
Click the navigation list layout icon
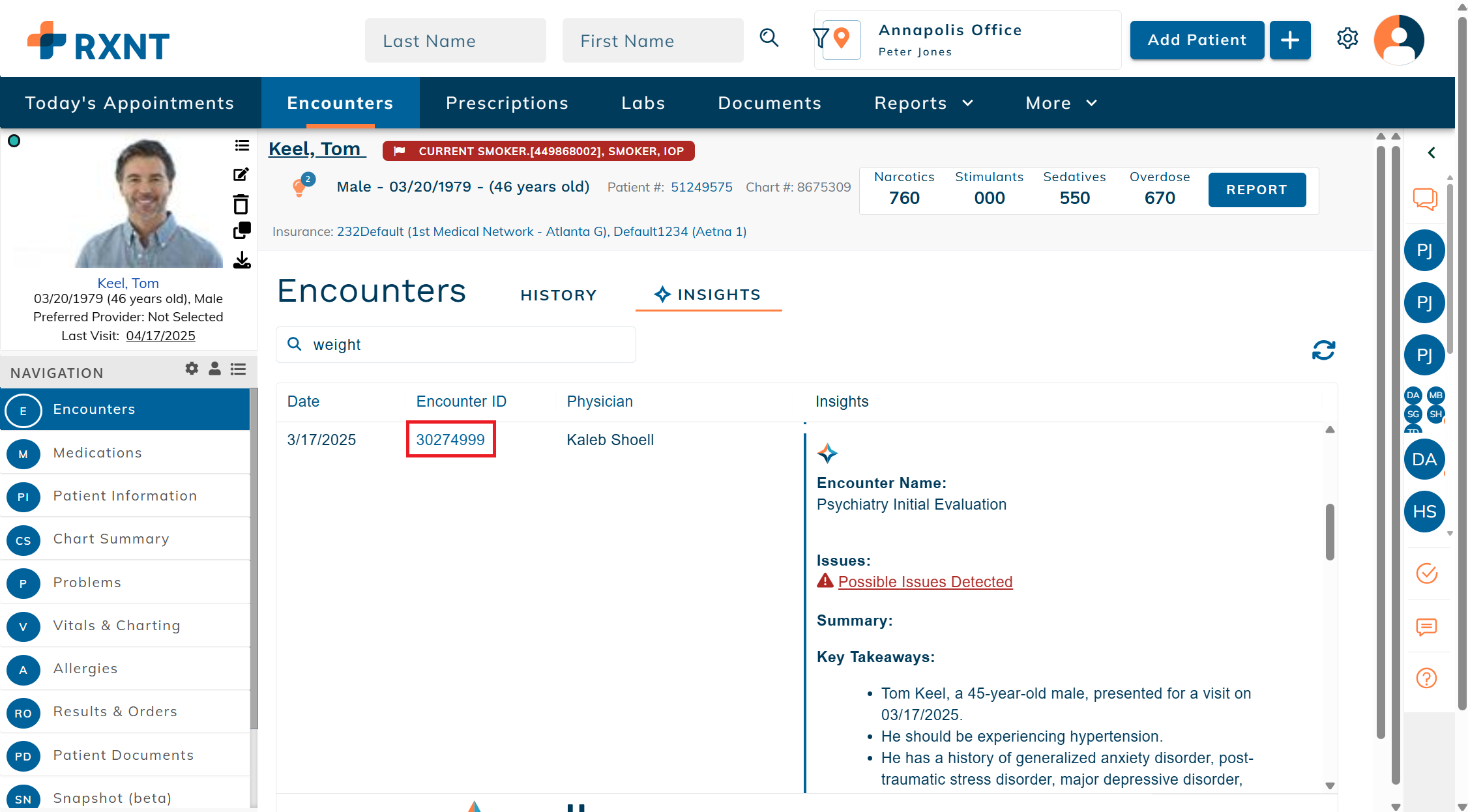[x=239, y=370]
